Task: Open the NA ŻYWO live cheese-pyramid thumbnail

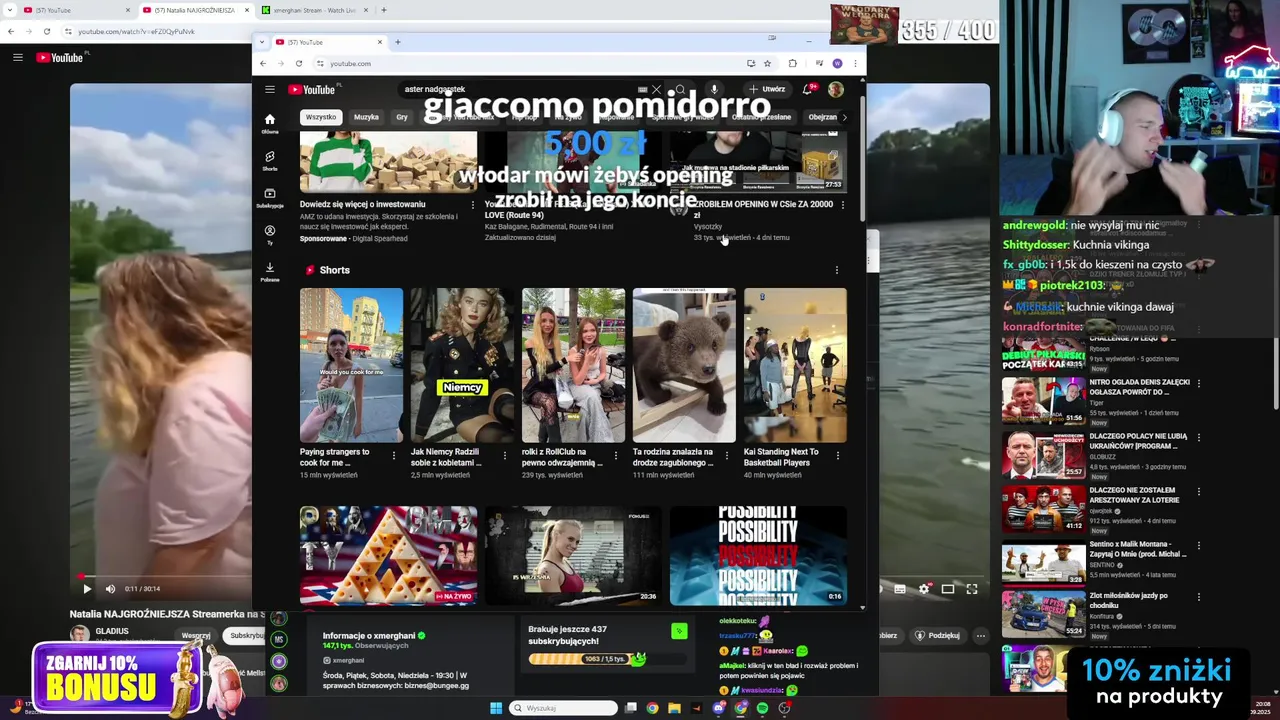Action: click(388, 555)
